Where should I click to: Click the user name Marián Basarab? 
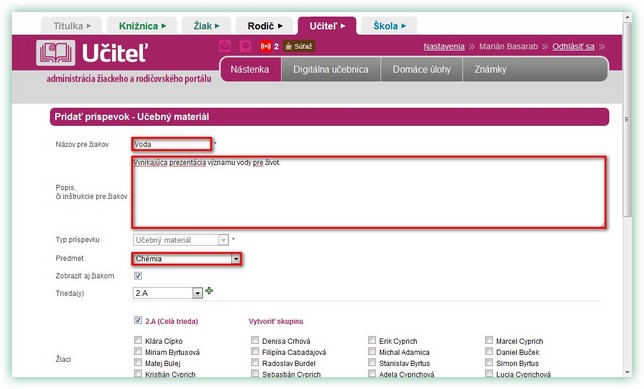click(508, 46)
